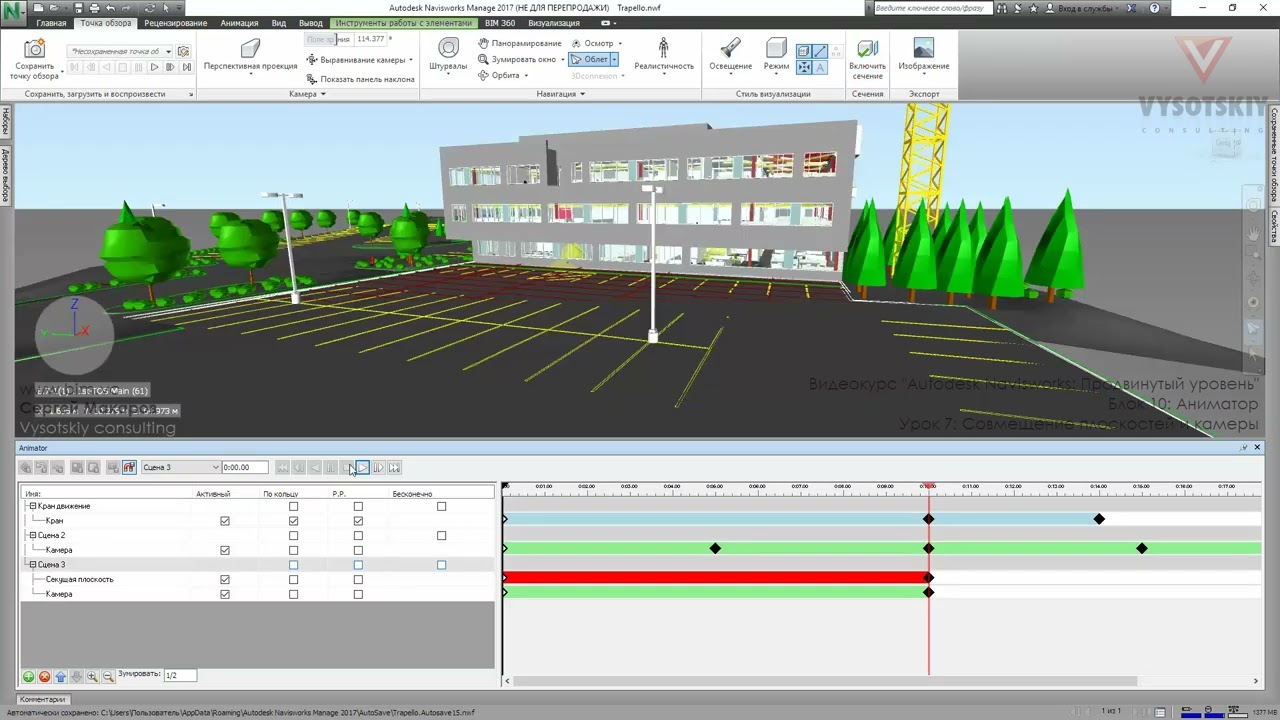This screenshot has height=720, width=1280.
Task: Click the first middle keyframe on Сцена 2 Камера track
Action: (715, 548)
